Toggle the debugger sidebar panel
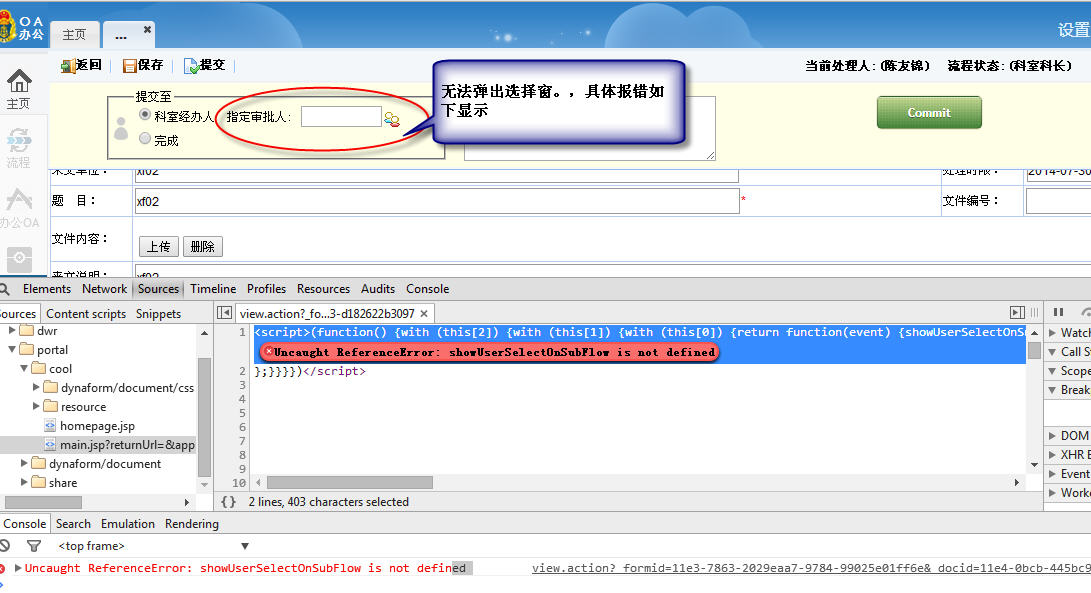The width and height of the screenshot is (1091, 593). pos(1017,313)
